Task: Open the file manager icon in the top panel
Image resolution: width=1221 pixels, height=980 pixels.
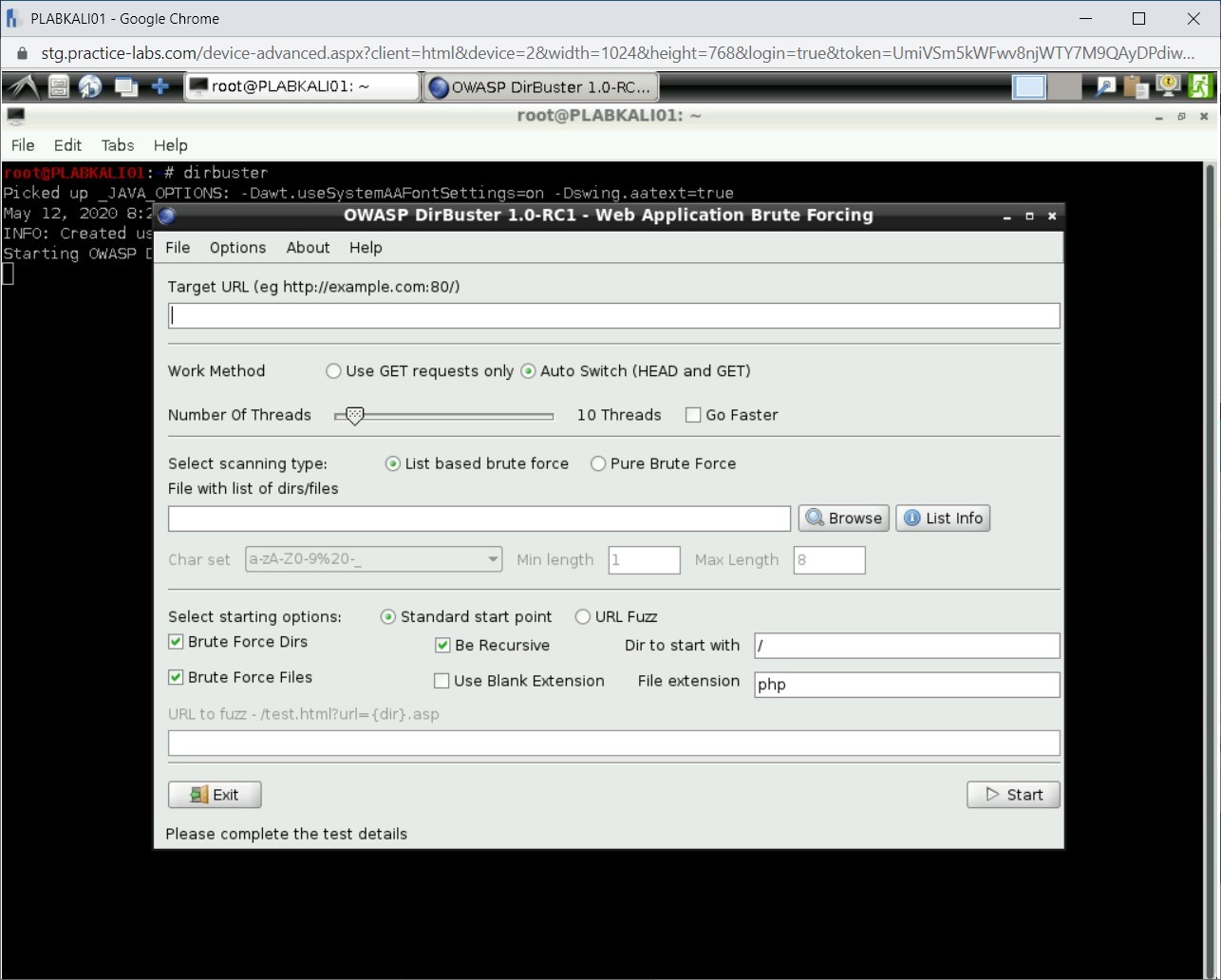Action: 57,85
